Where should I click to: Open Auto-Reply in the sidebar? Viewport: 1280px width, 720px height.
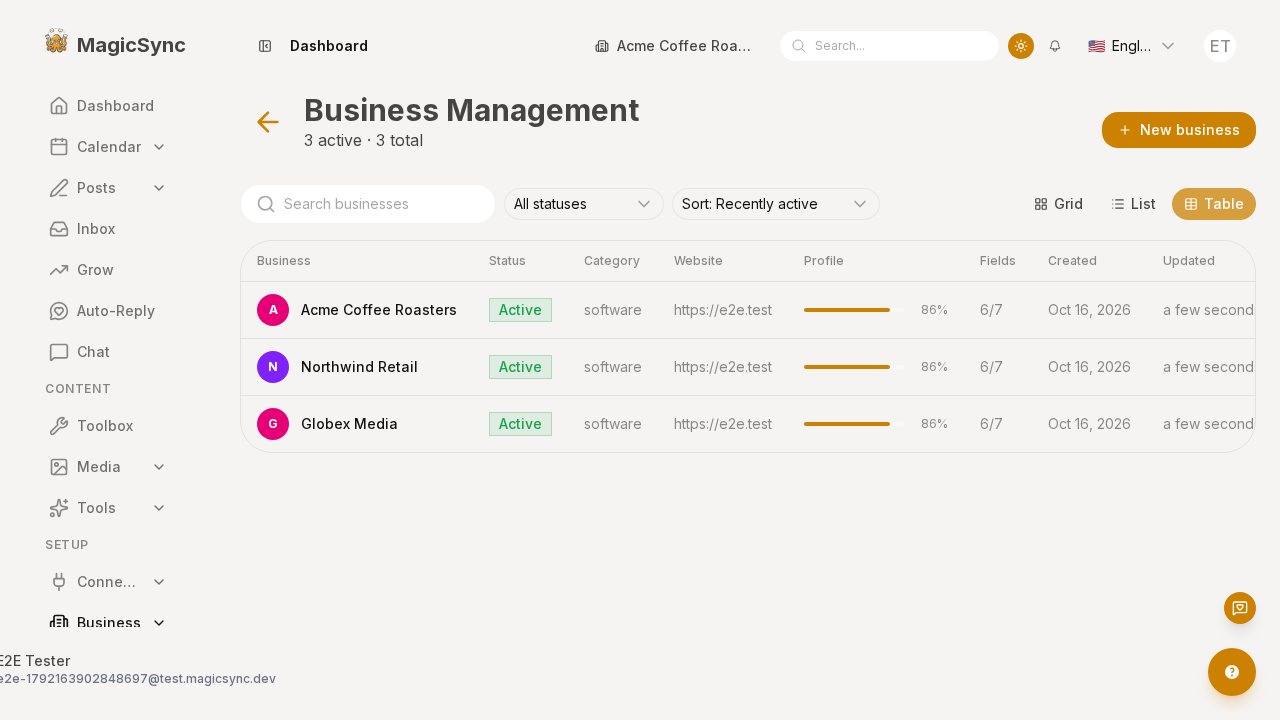click(x=108, y=311)
